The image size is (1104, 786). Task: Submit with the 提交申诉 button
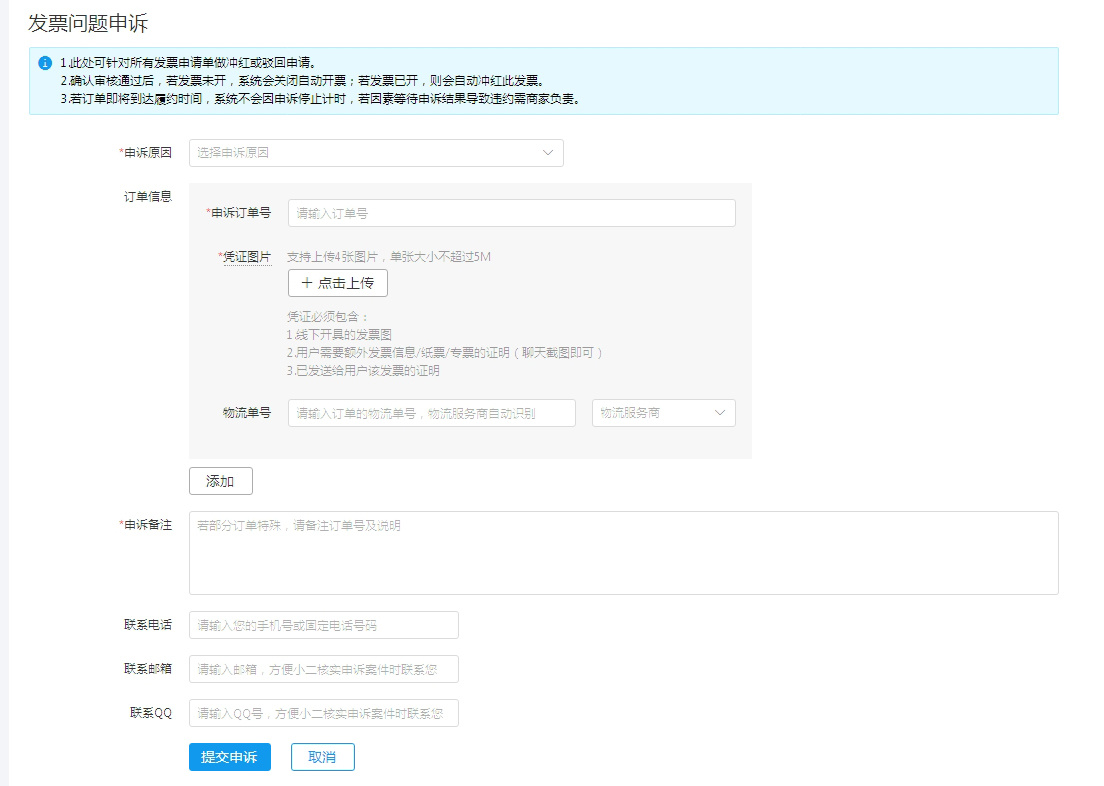[230, 757]
